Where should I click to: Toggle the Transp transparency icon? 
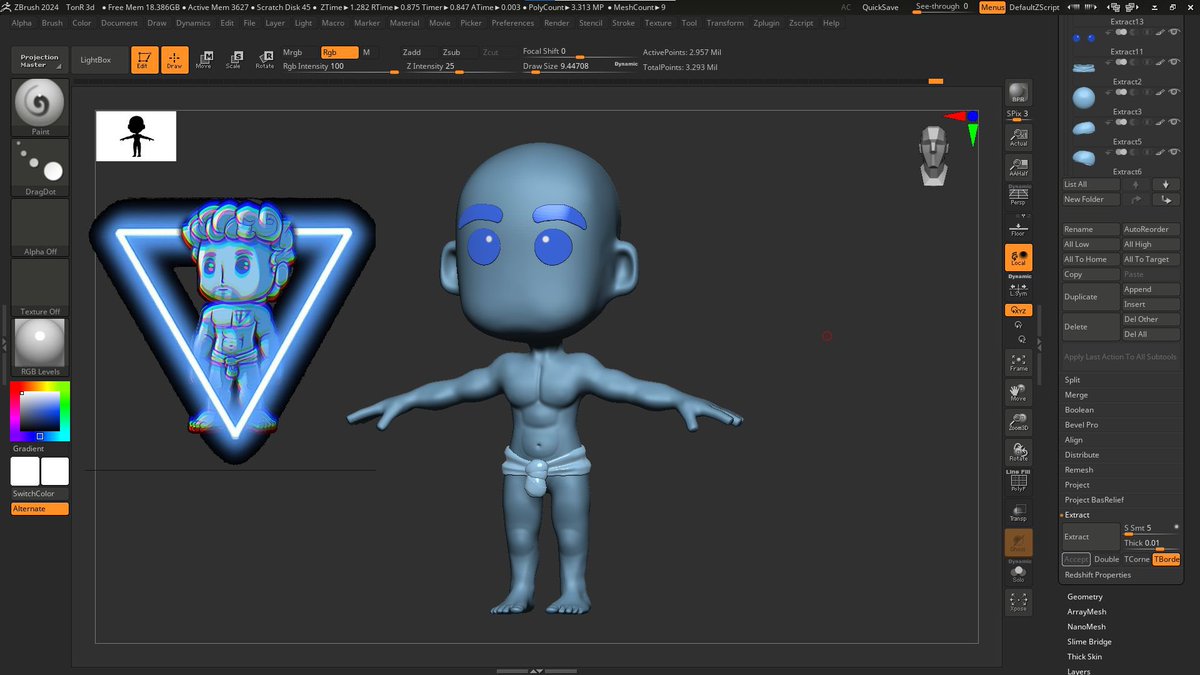1018,512
